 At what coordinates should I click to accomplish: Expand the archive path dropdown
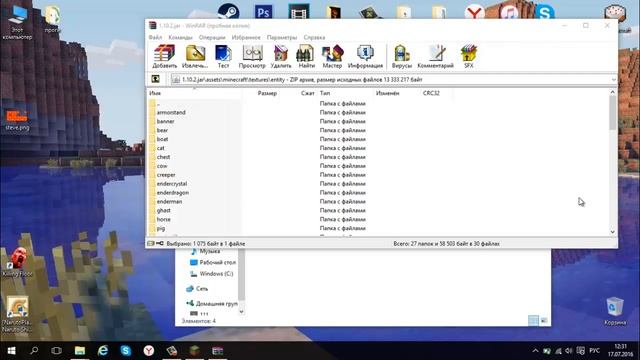click(613, 80)
